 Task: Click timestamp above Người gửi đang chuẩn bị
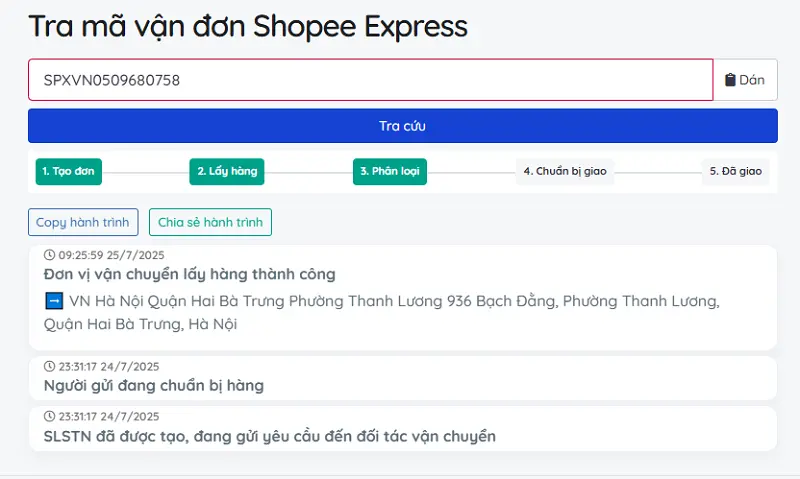109,366
